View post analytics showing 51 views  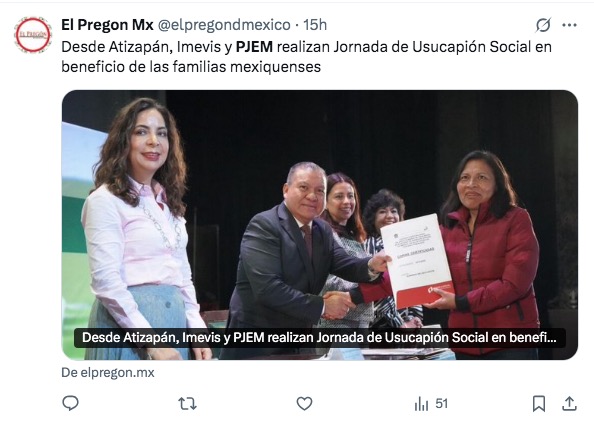click(431, 404)
